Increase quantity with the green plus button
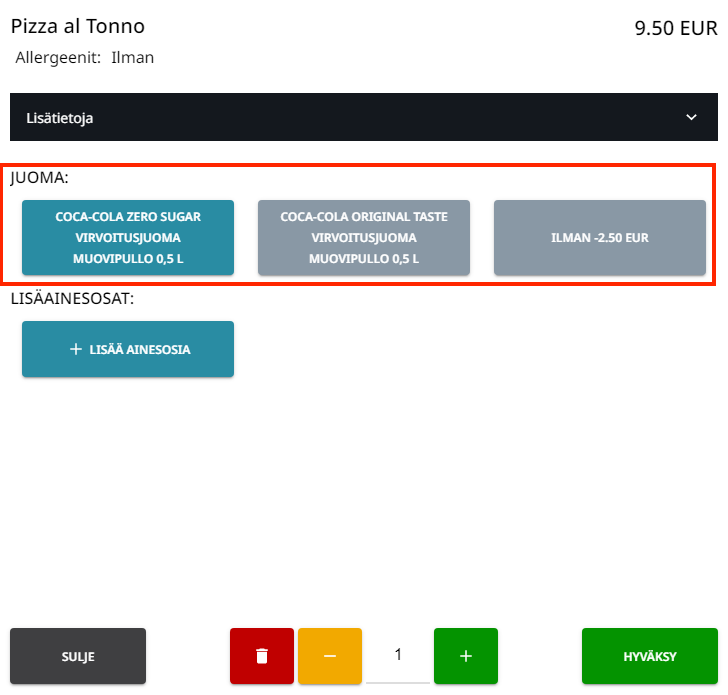Screen dimensions: 728x695 (465, 656)
